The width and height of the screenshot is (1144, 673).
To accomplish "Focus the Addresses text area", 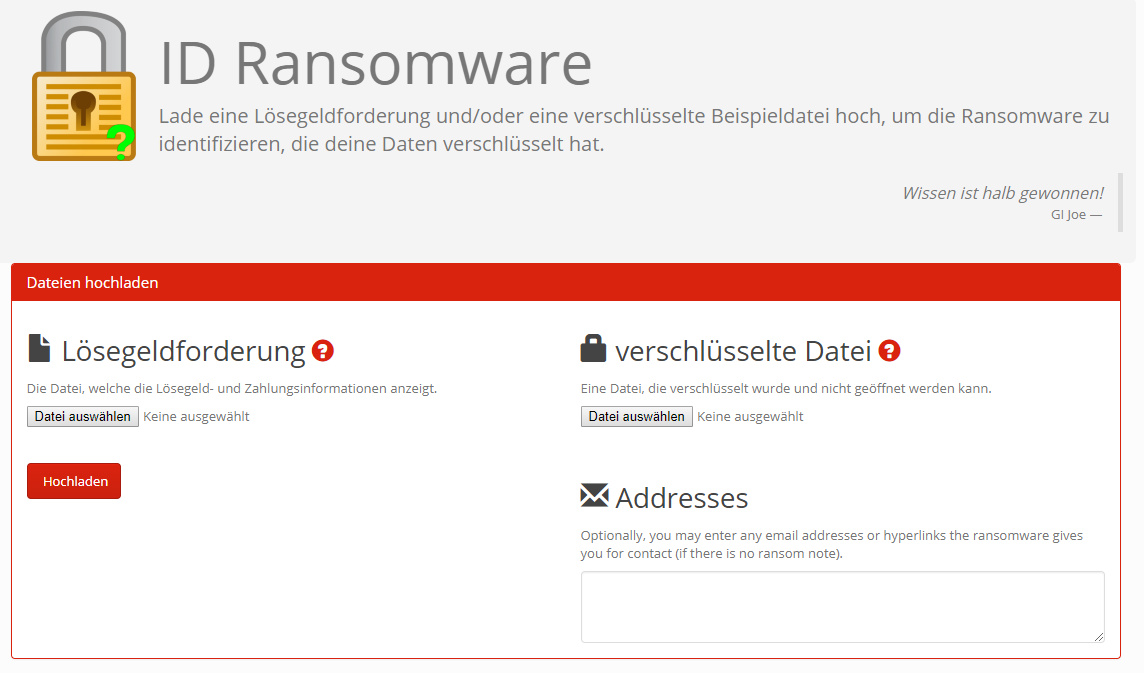I will [842, 606].
